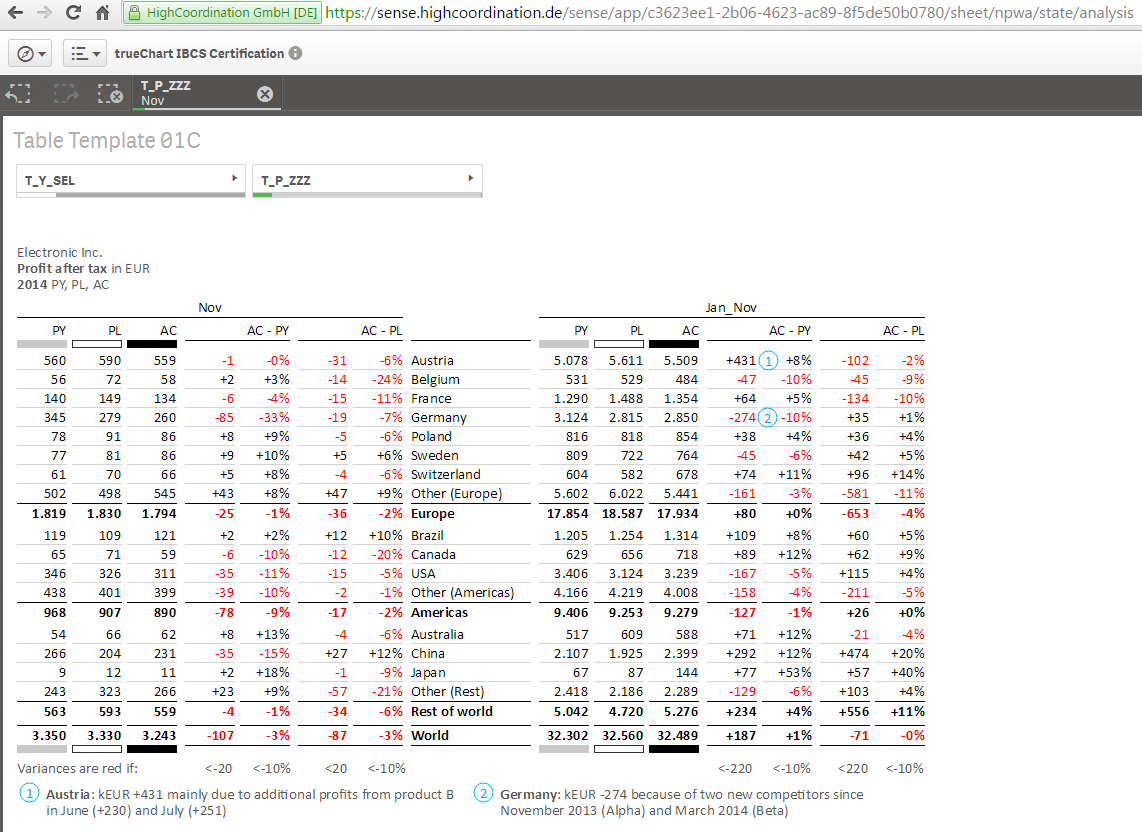This screenshot has width=1142, height=832.
Task: Click comment marker 1 in Austria row
Action: [x=768, y=361]
